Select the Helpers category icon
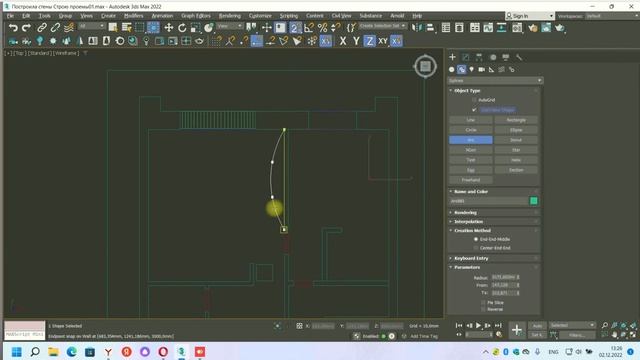Image resolution: width=640 pixels, height=360 pixels. pos(491,69)
